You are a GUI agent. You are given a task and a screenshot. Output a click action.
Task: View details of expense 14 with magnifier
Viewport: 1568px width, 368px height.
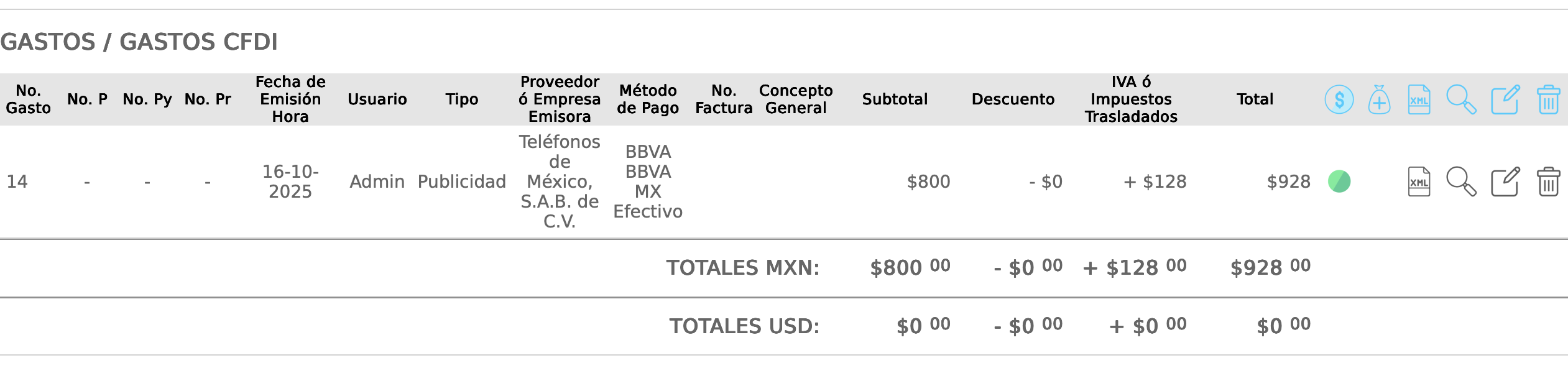1460,182
